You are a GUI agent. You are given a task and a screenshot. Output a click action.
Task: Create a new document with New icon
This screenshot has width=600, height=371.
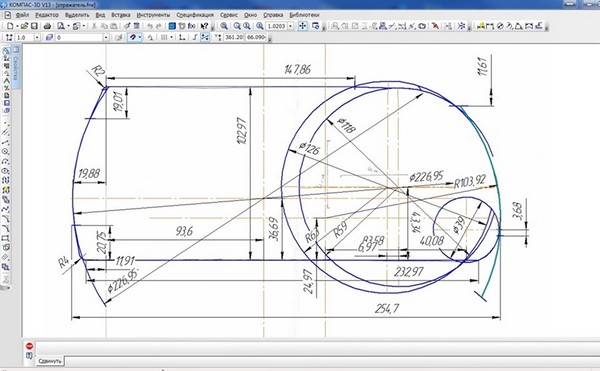pyautogui.click(x=10, y=26)
